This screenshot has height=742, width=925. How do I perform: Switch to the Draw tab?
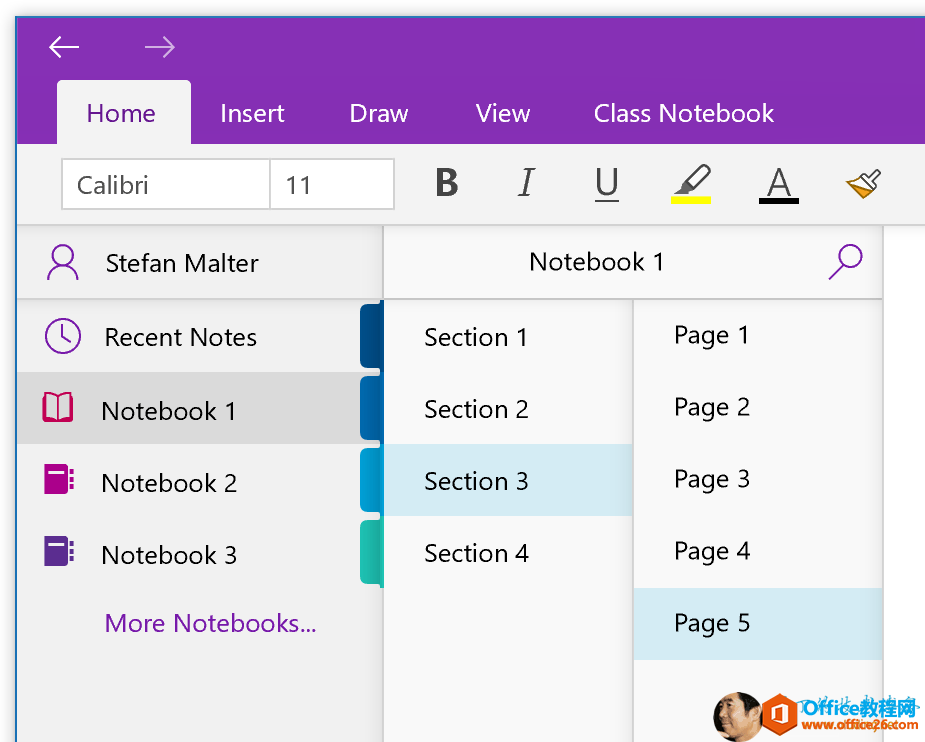pos(378,113)
